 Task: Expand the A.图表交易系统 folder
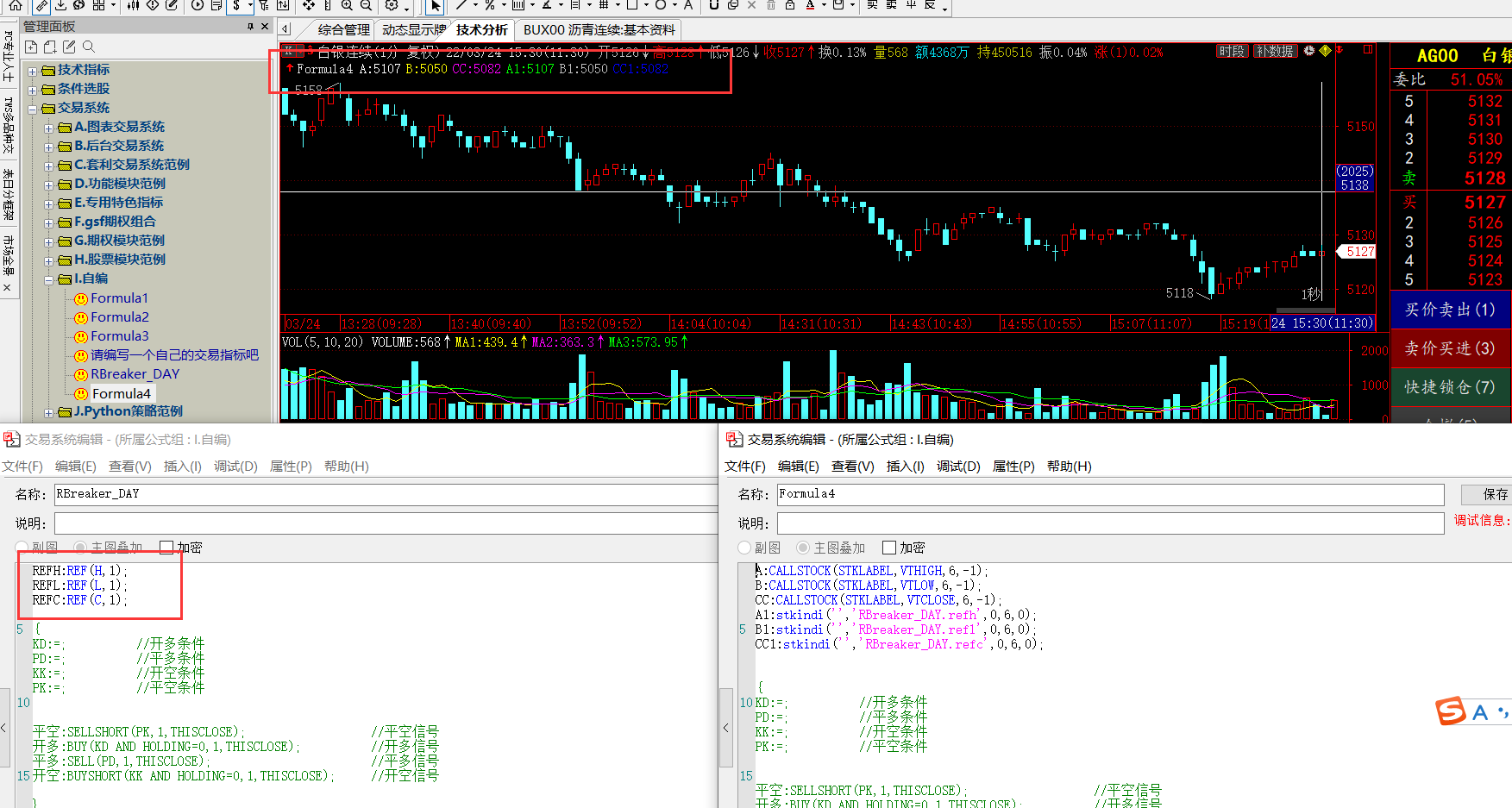pyautogui.click(x=49, y=128)
